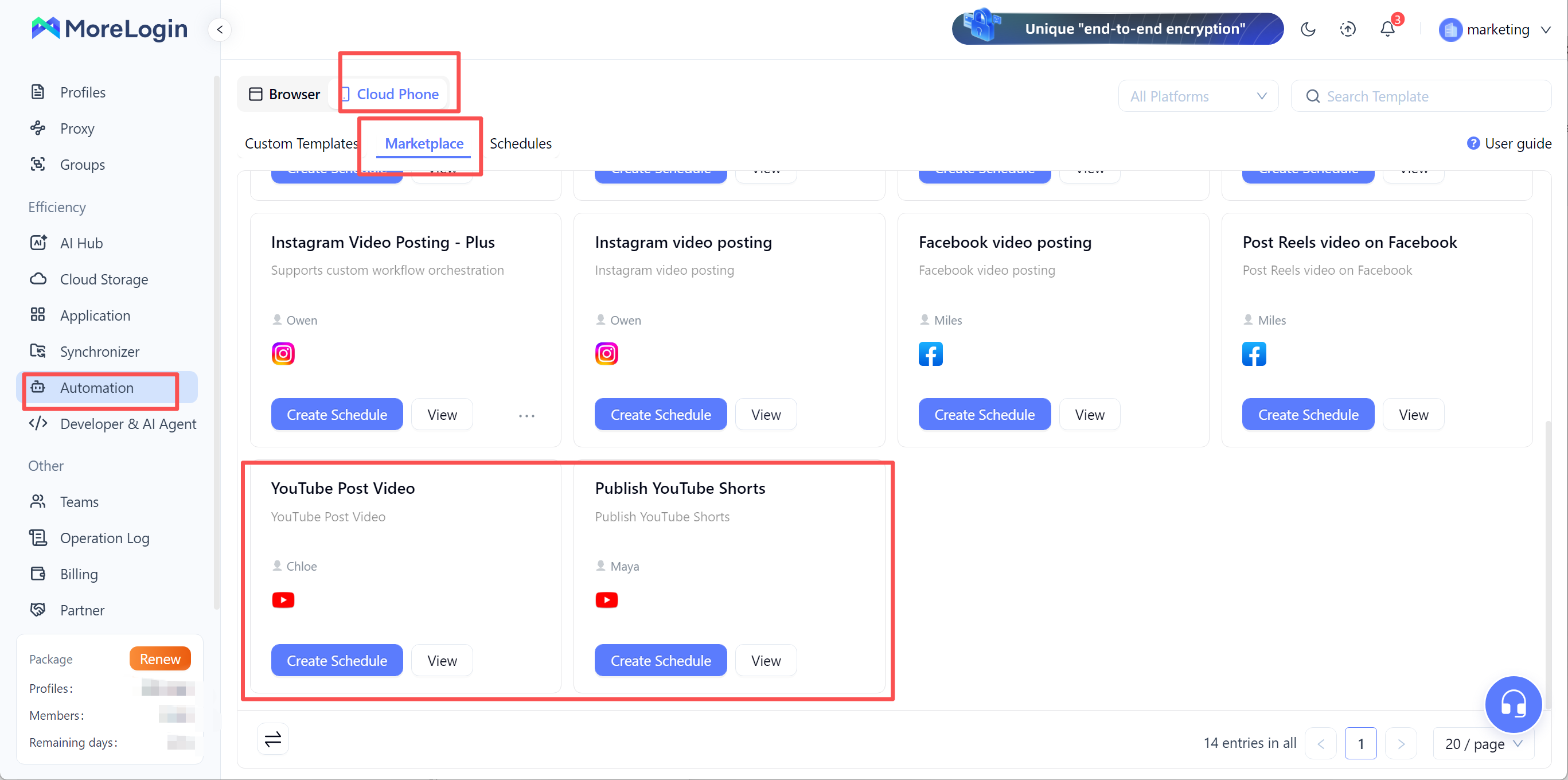The image size is (1568, 780).
Task: Switch to the Browser tab
Action: click(284, 93)
